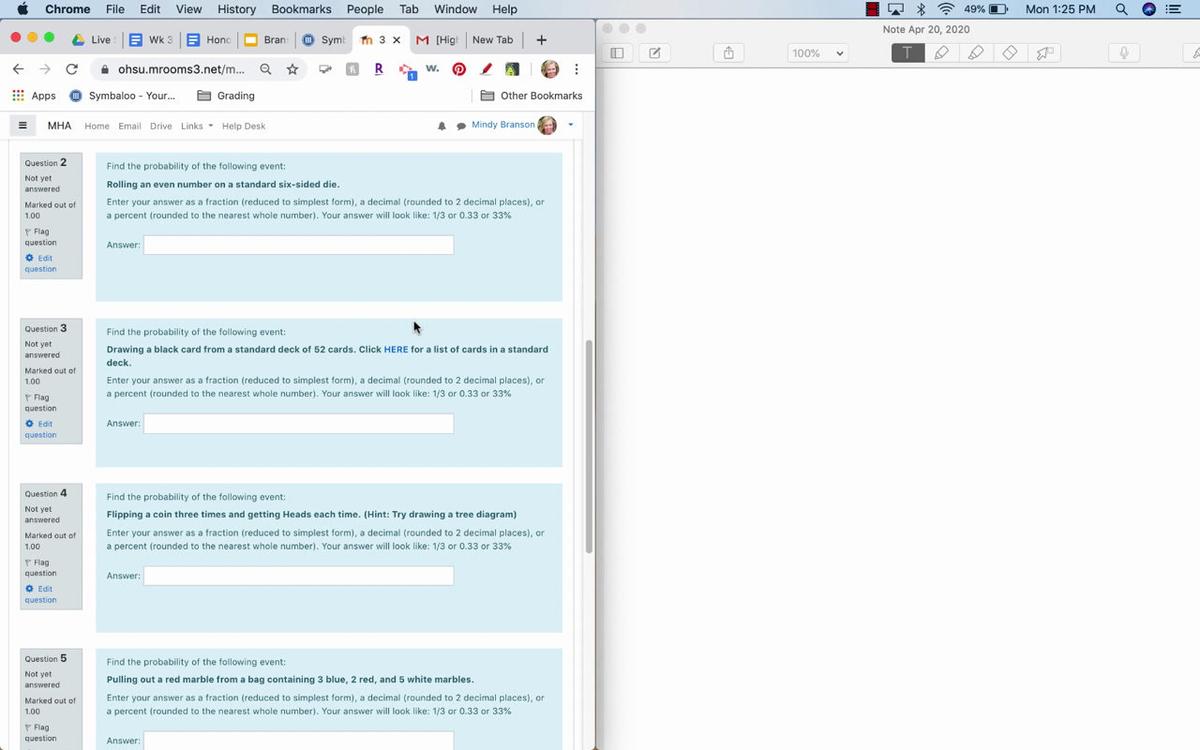The height and width of the screenshot is (750, 1200).
Task: Switch to the Gmail browser tab
Action: (436, 40)
